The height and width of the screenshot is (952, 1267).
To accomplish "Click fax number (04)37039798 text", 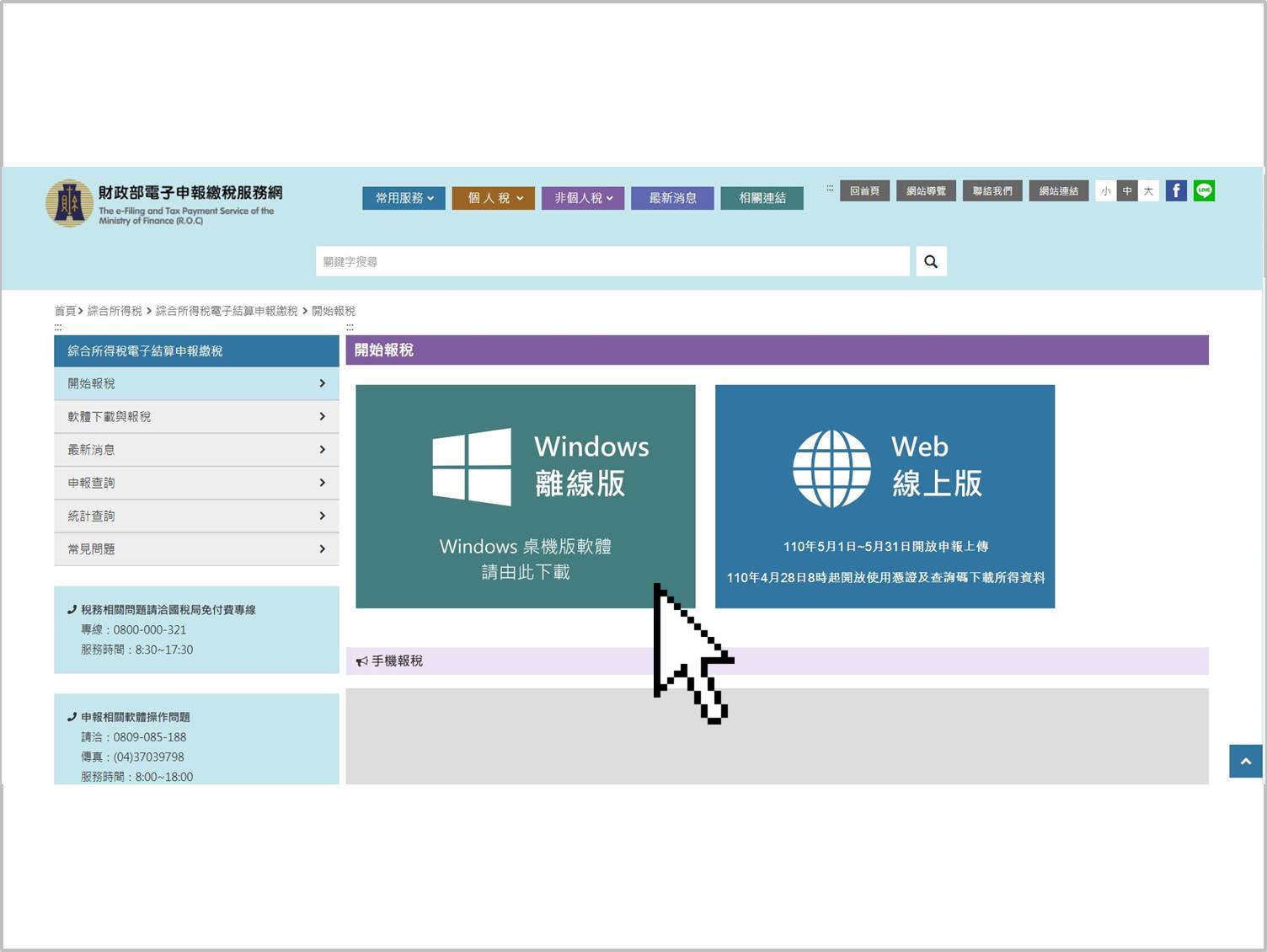I will click(x=148, y=757).
